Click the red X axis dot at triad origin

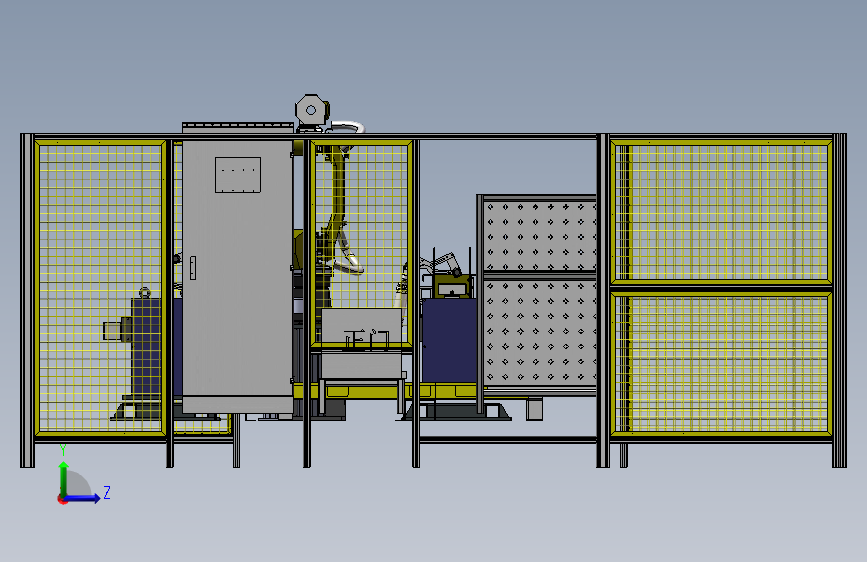62,499
